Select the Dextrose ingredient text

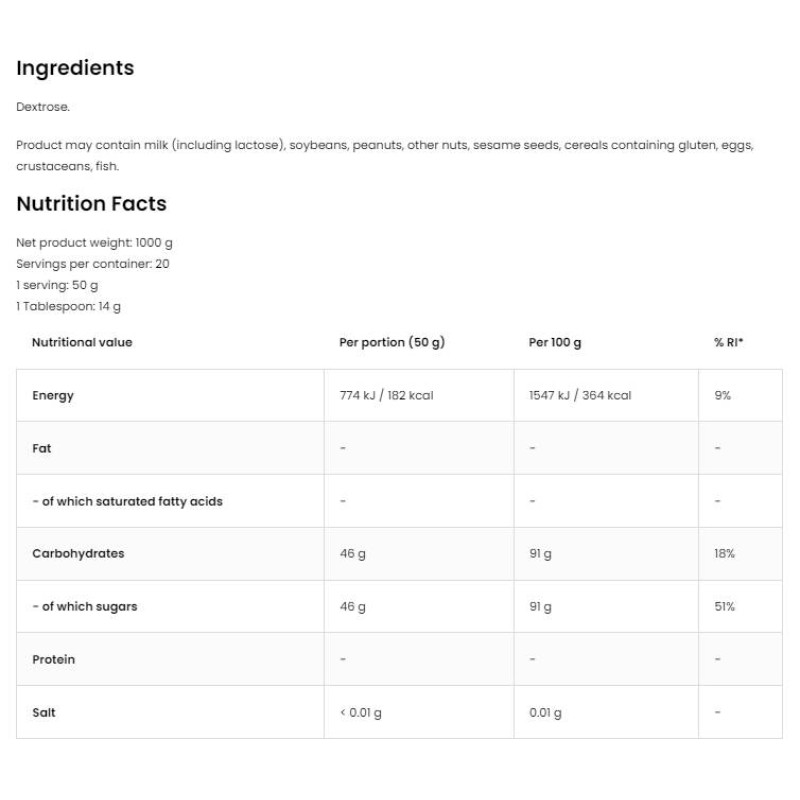pos(43,105)
